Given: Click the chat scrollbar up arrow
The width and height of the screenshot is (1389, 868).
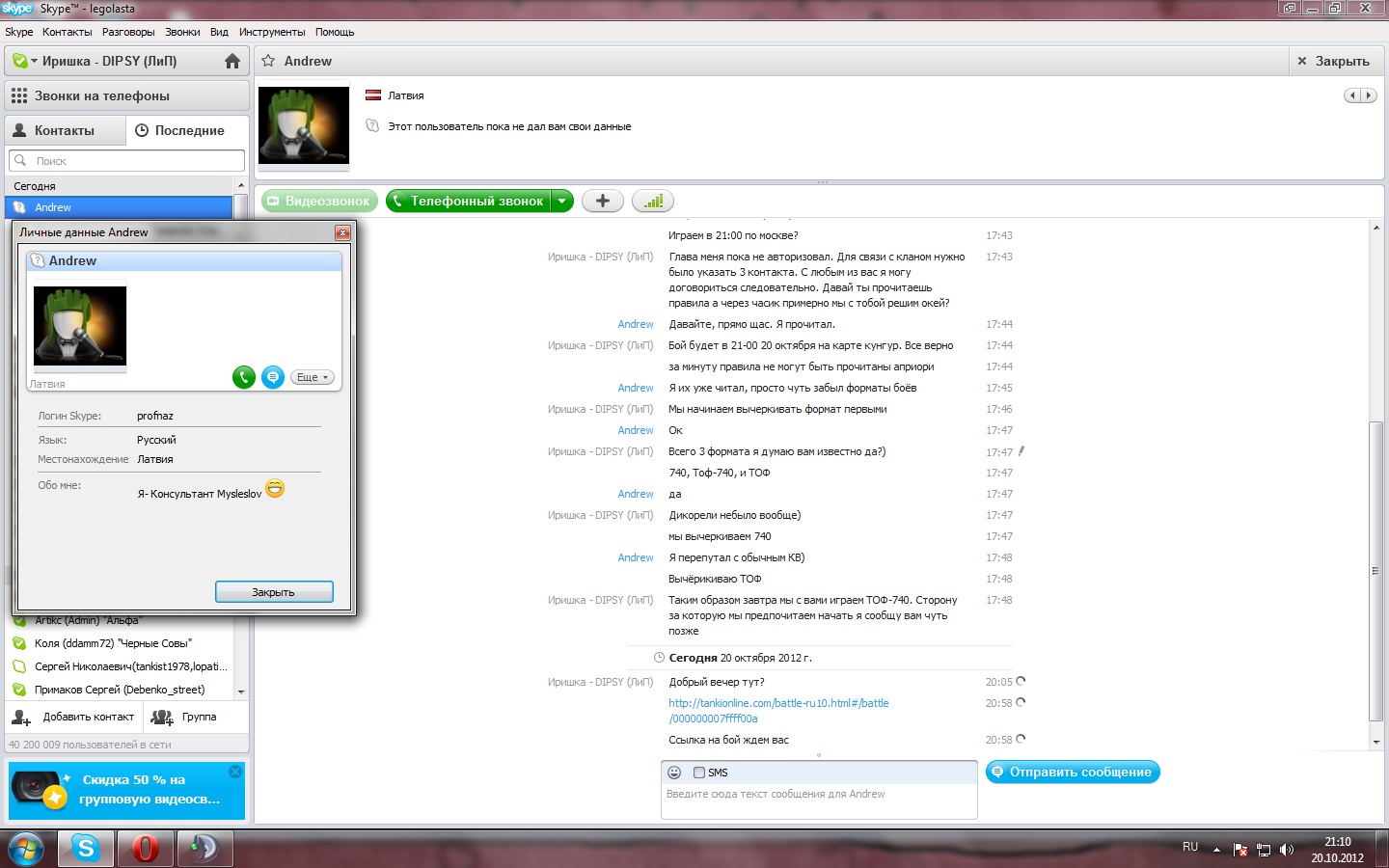Looking at the screenshot, I should (1376, 228).
